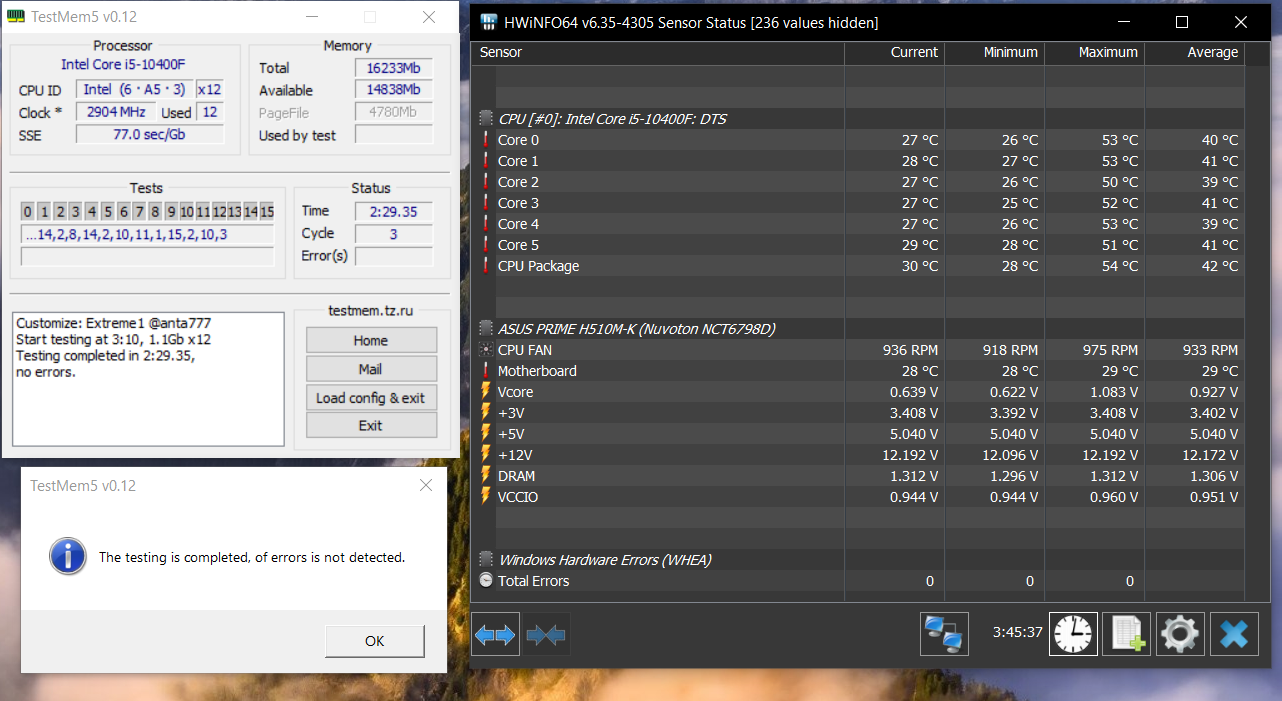
Task: Select the Core 5 sensor row
Action: point(858,245)
